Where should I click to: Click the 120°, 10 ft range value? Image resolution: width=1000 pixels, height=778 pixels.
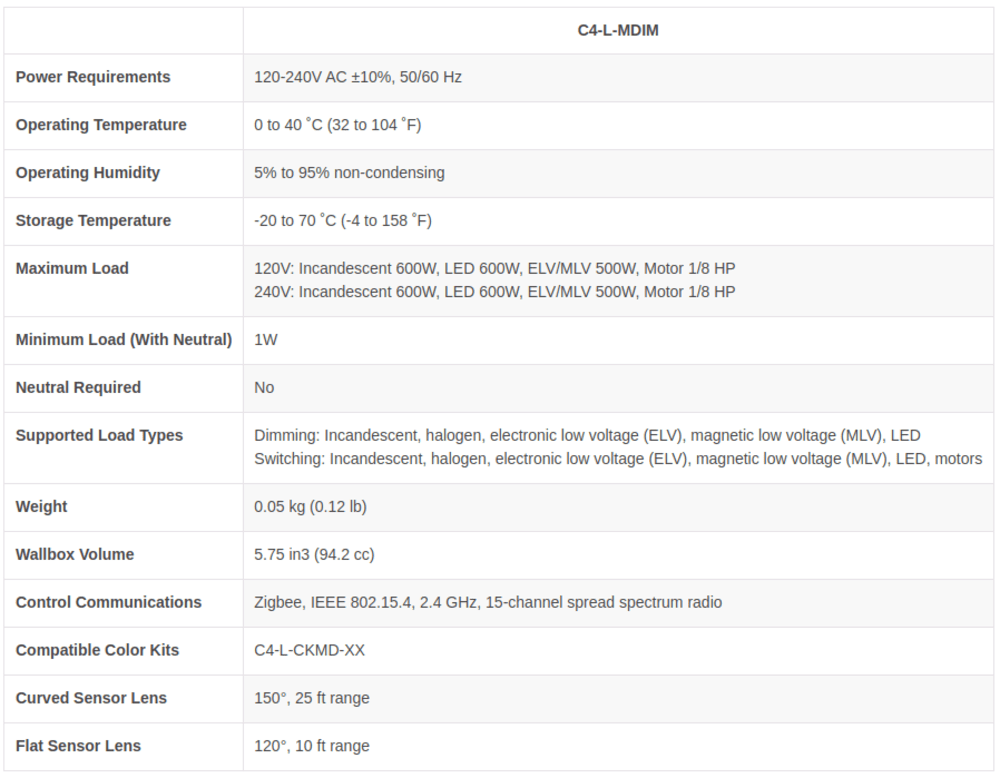(x=312, y=746)
